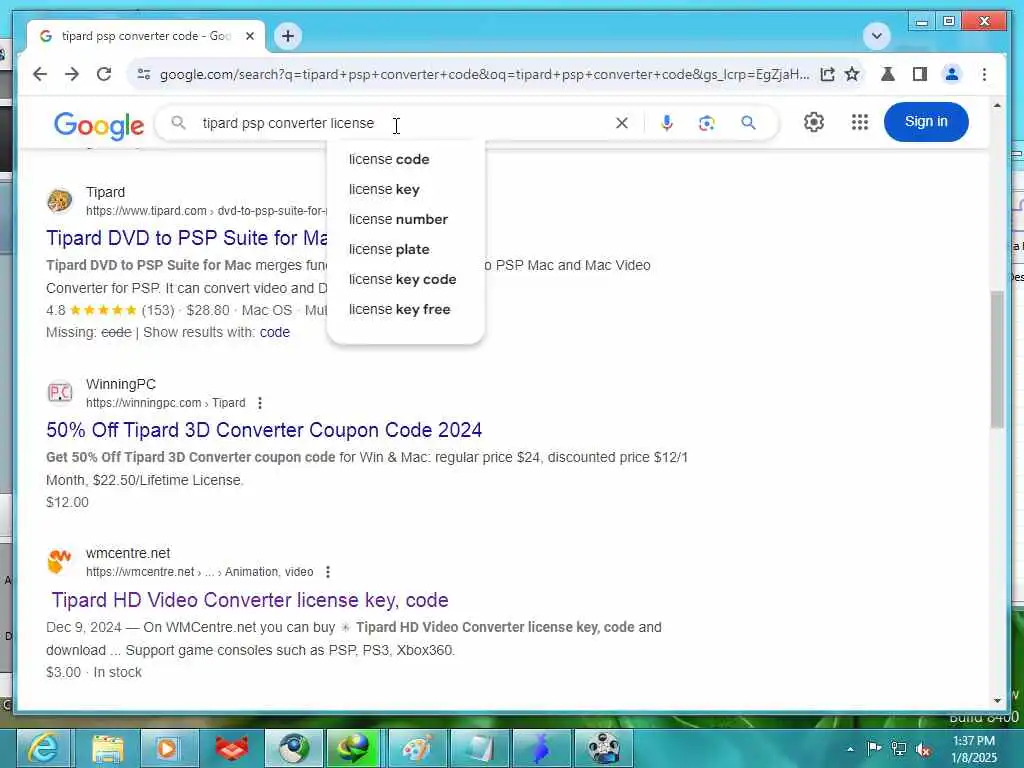Open a new browser tab

287,36
